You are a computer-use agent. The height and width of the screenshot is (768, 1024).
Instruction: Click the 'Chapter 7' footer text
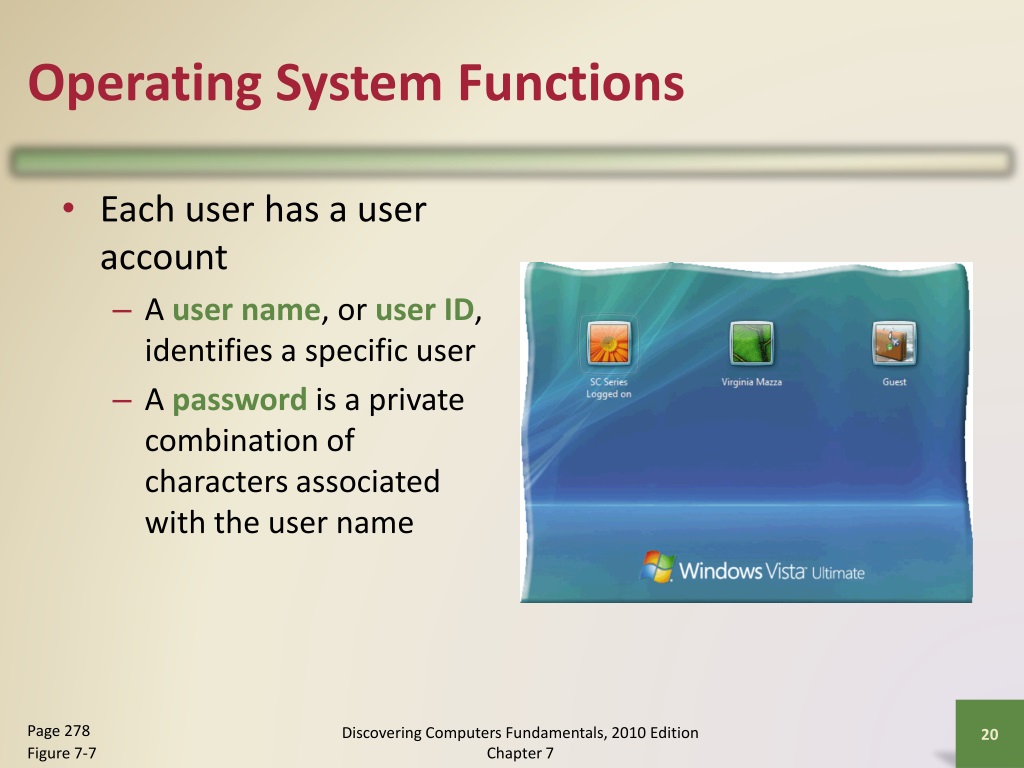[x=520, y=753]
